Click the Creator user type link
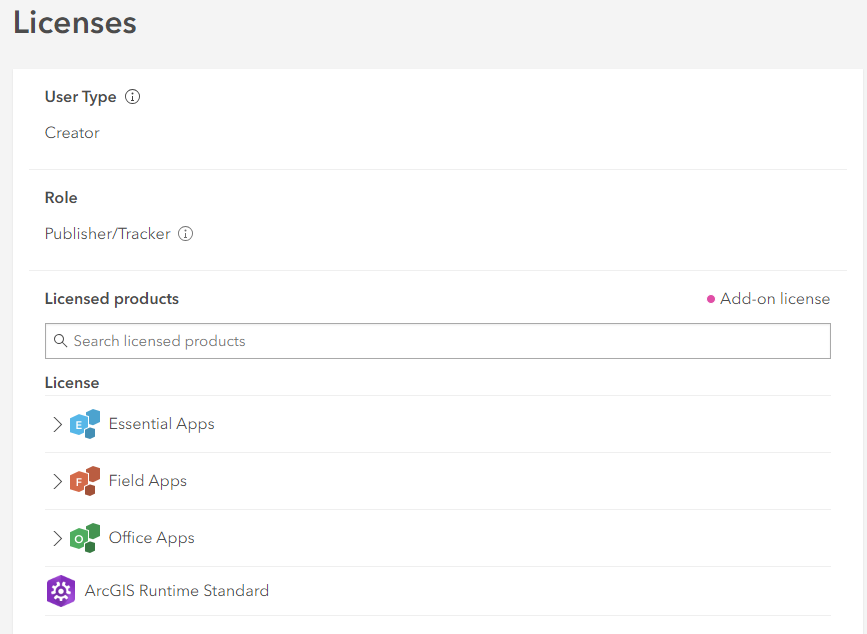This screenshot has height=634, width=867. click(71, 132)
